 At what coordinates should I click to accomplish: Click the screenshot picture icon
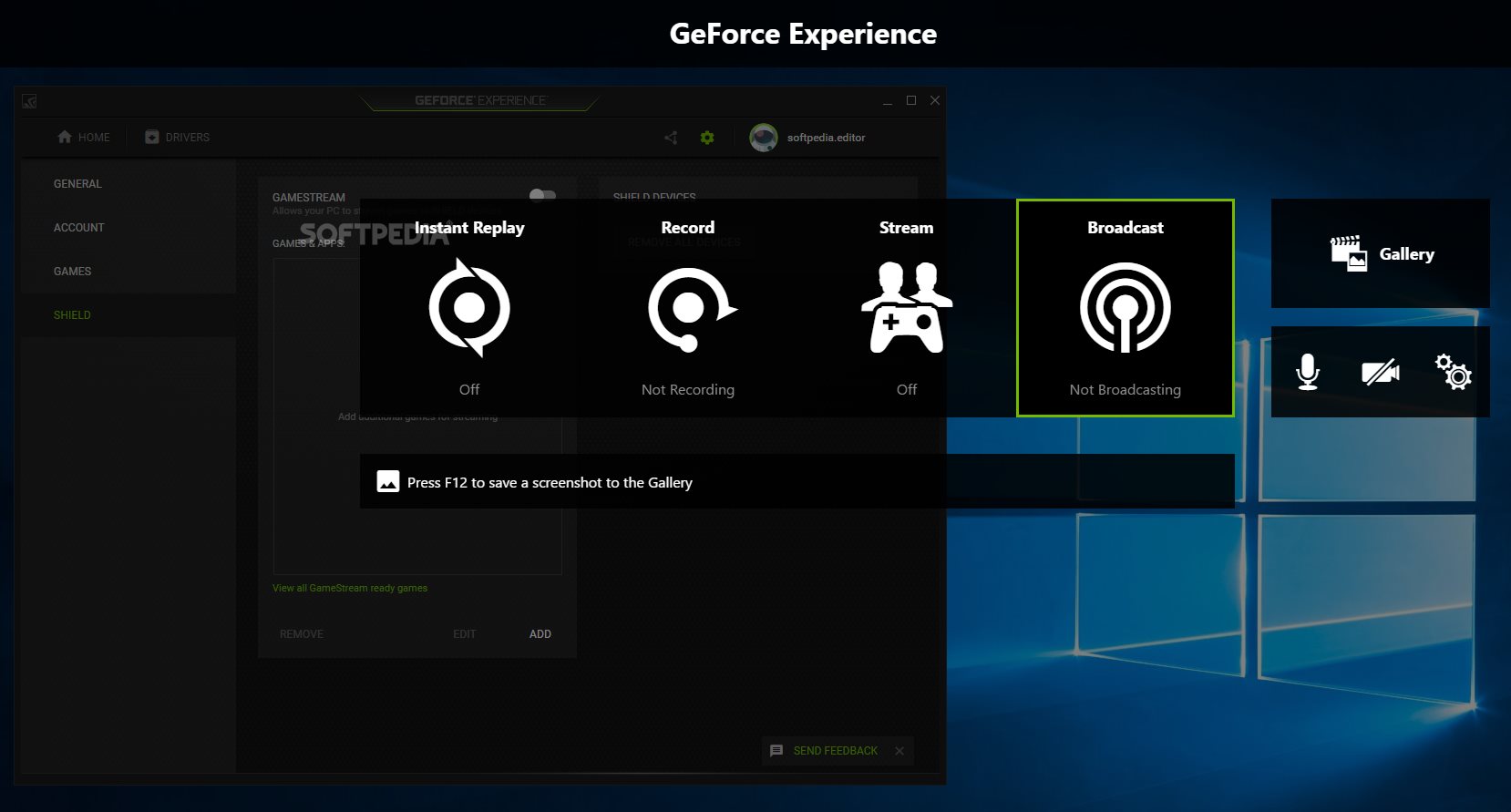[x=388, y=481]
